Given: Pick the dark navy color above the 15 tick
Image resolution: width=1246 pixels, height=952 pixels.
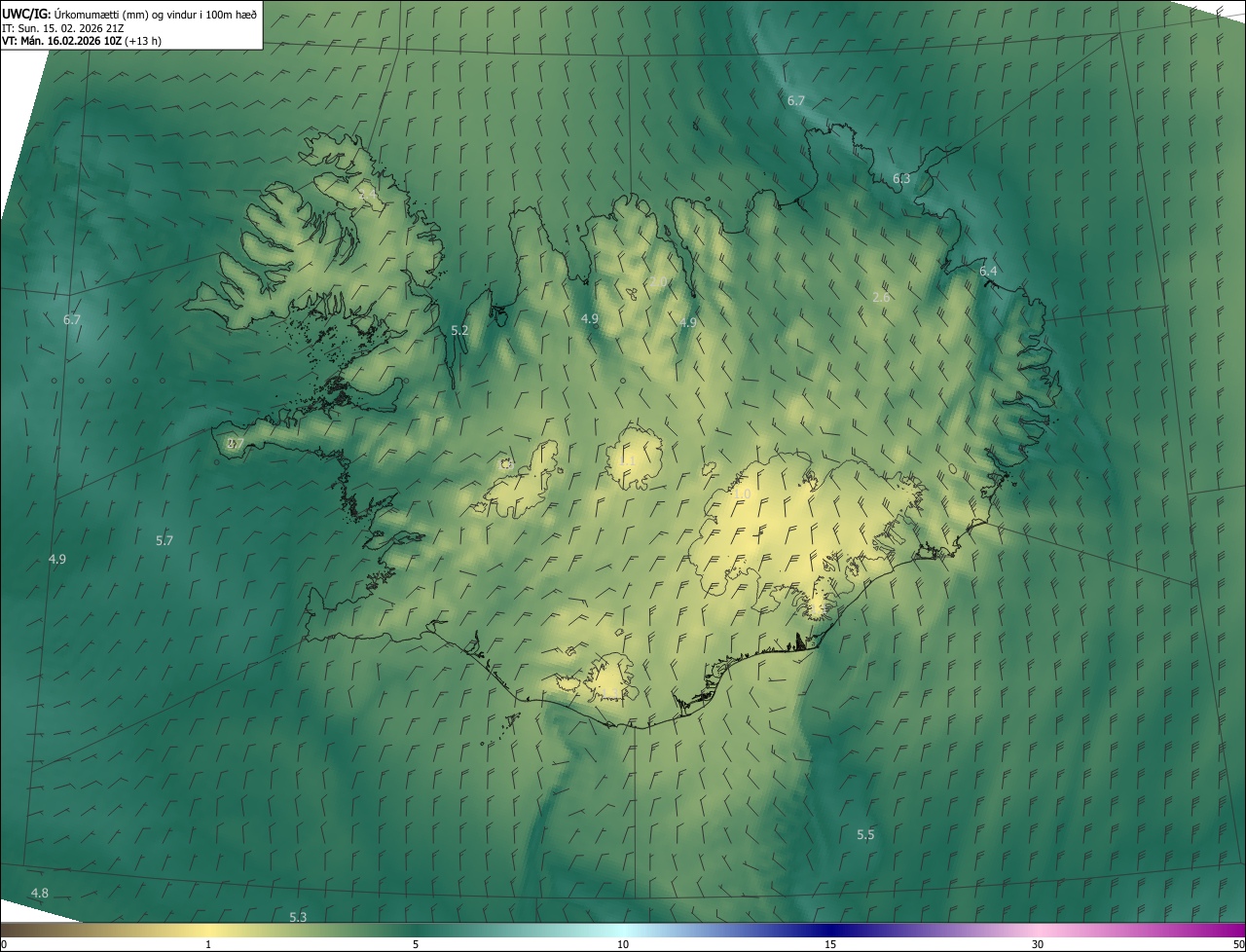Looking at the screenshot, I should 830,930.
